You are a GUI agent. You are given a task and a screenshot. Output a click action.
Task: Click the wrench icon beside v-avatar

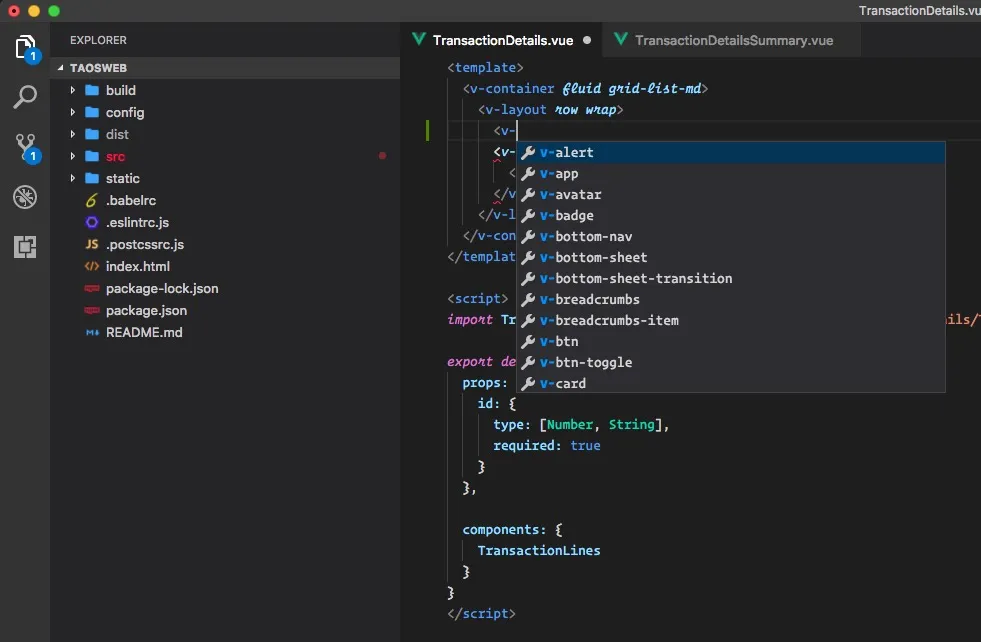tap(528, 194)
